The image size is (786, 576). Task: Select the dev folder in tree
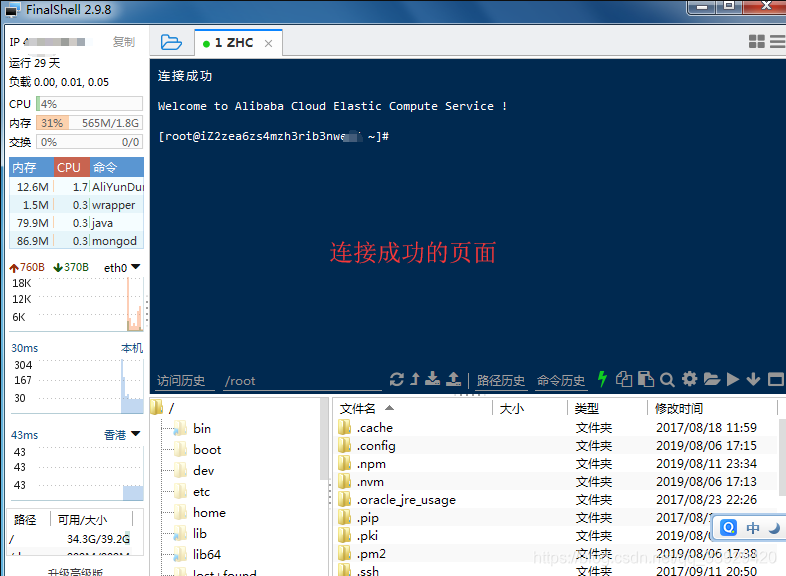(194, 471)
